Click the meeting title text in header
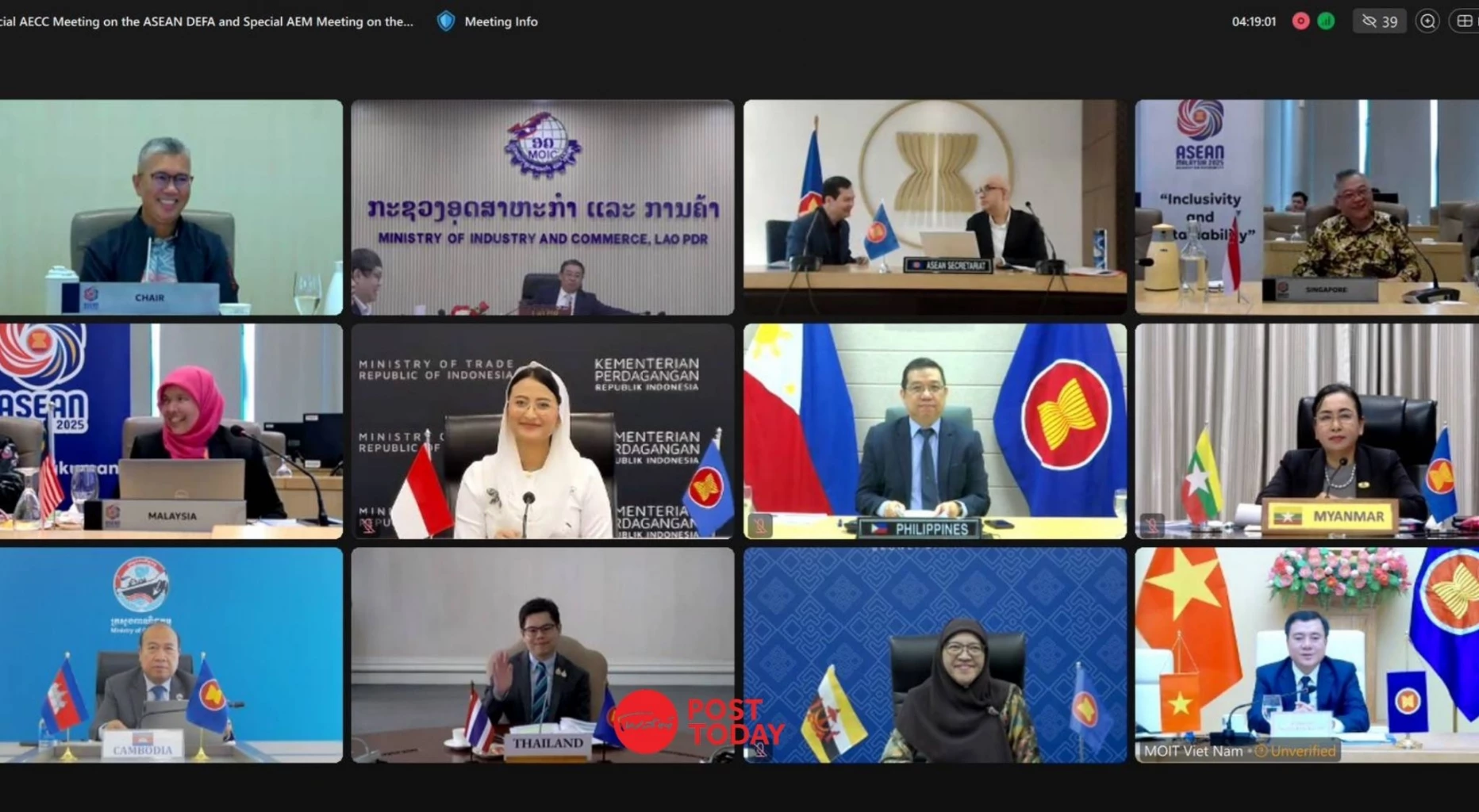Viewport: 1479px width, 812px height. (206, 21)
